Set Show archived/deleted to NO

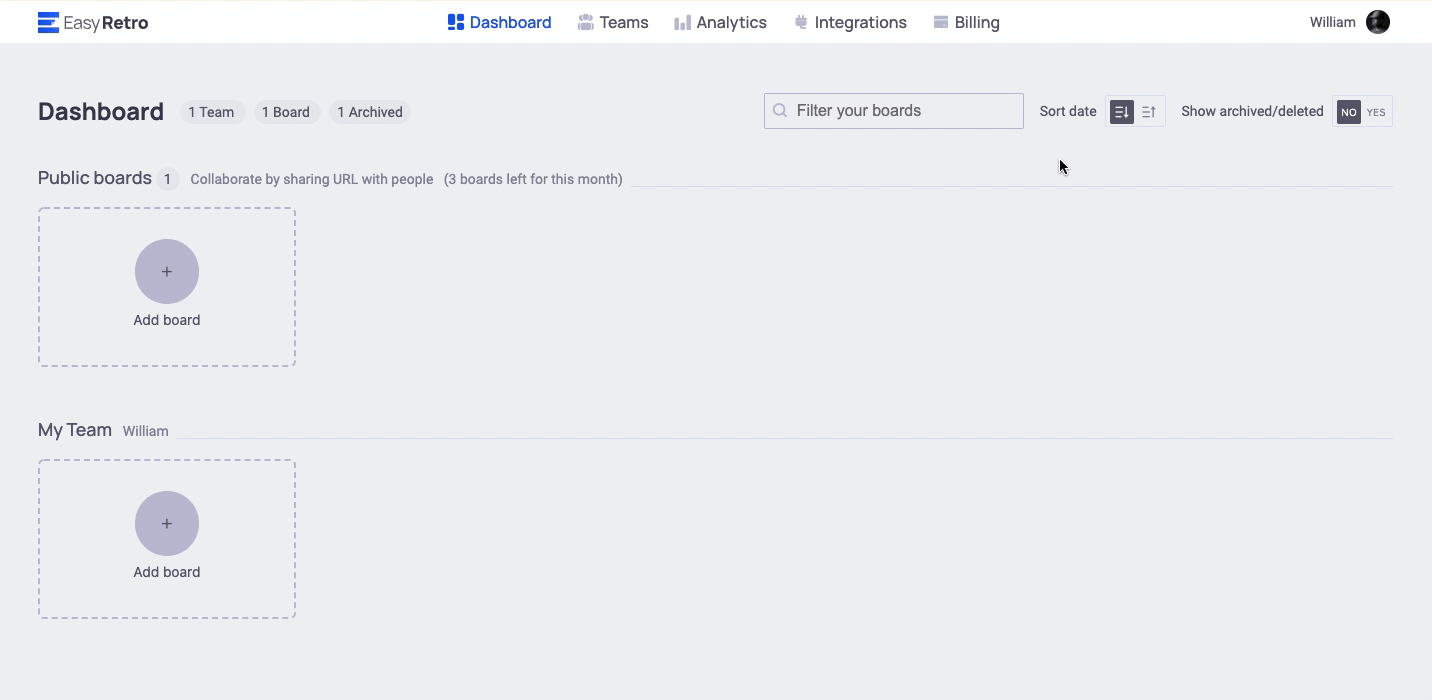coord(1348,112)
